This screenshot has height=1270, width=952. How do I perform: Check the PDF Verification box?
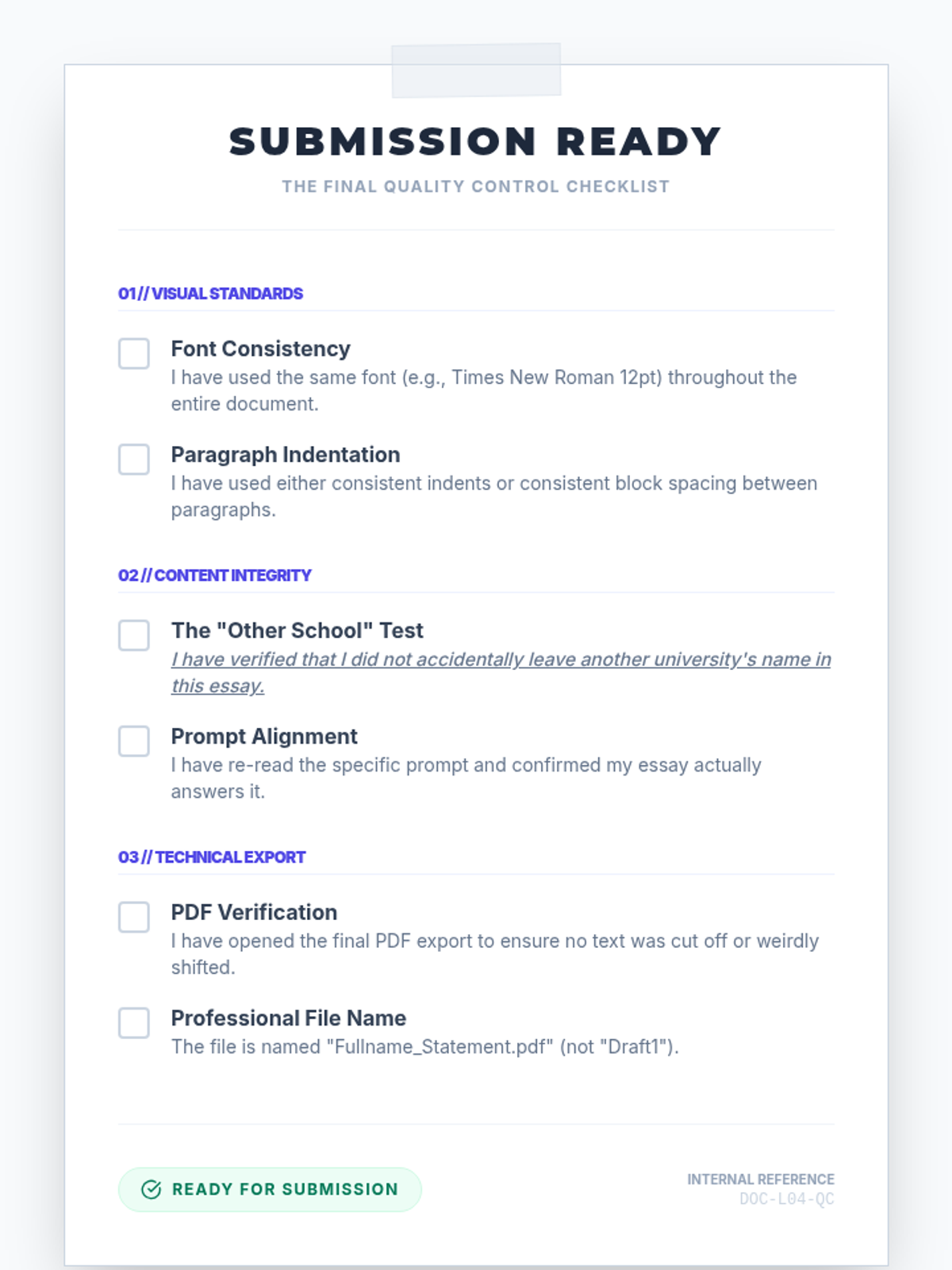tap(134, 917)
